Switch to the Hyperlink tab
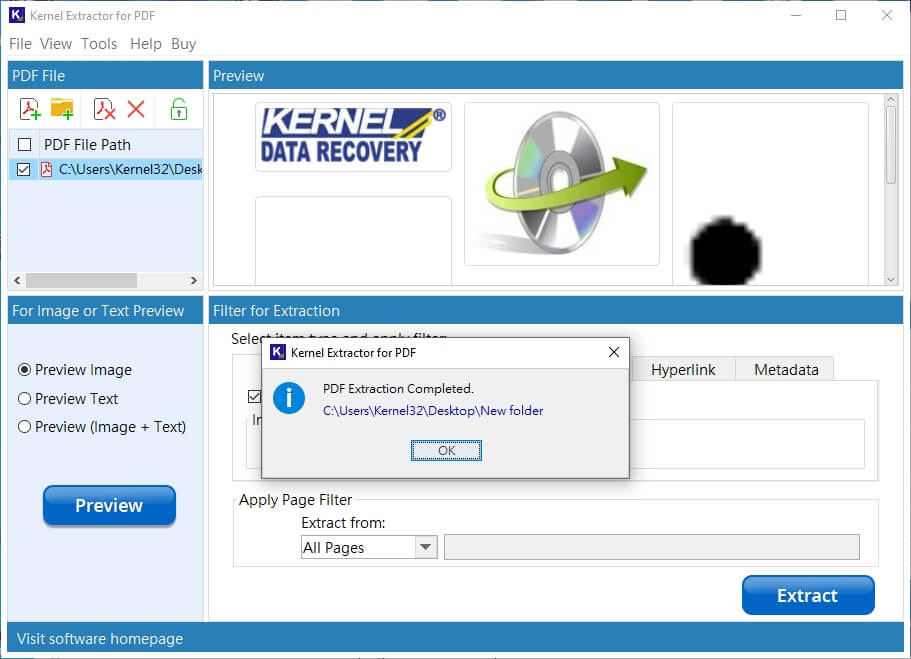Viewport: 911px width, 659px height. [683, 370]
